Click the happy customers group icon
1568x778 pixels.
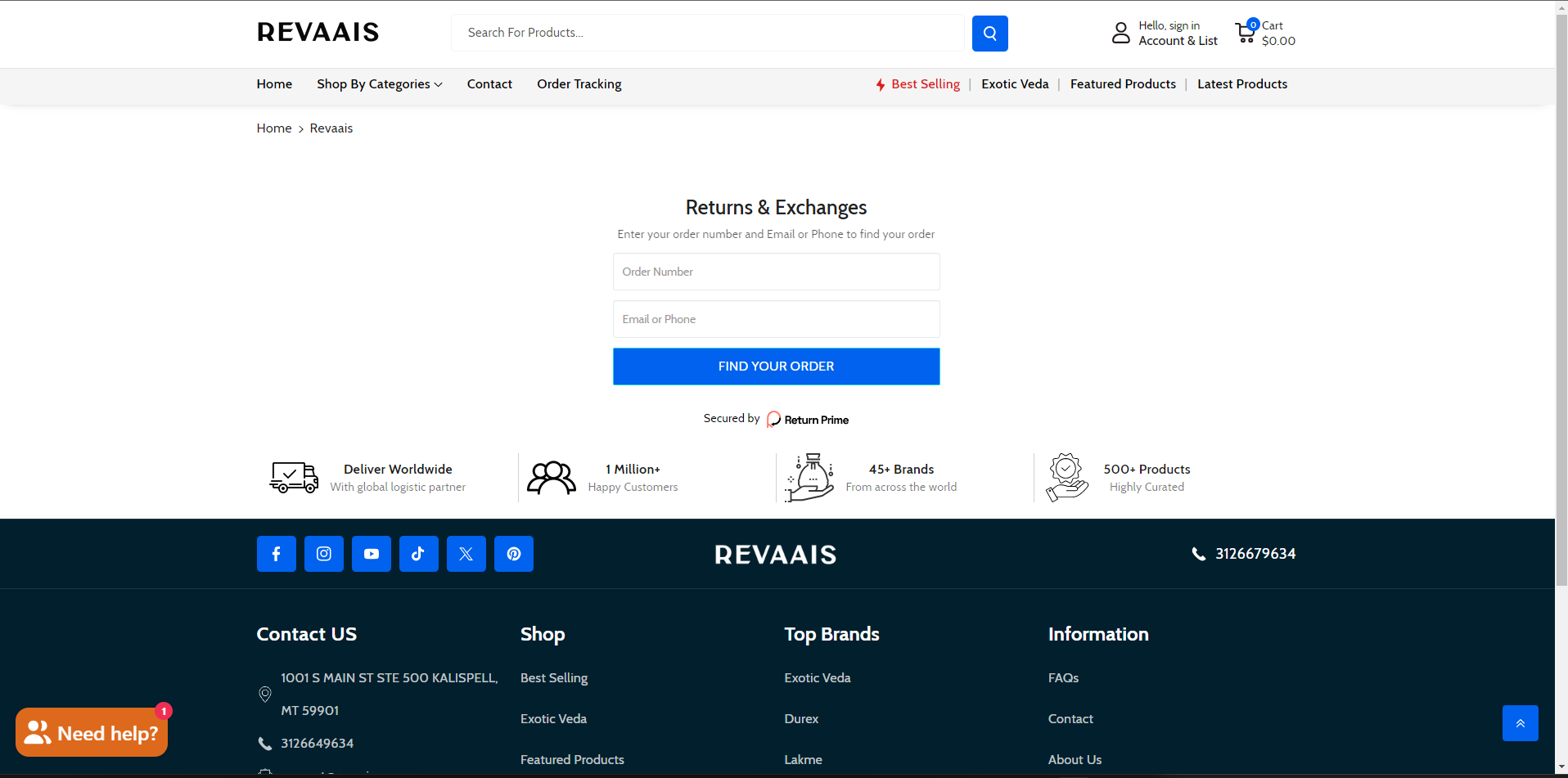point(552,478)
